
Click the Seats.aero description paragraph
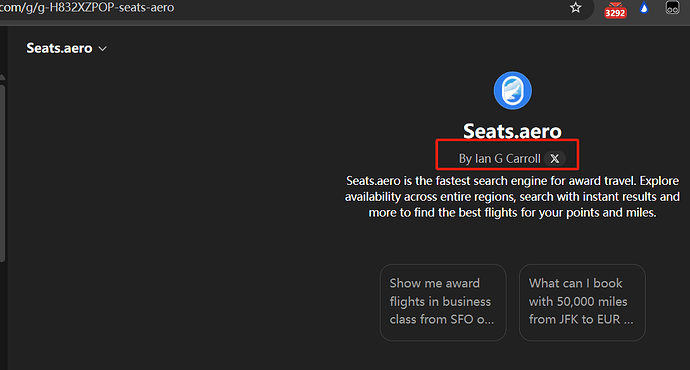(512, 197)
